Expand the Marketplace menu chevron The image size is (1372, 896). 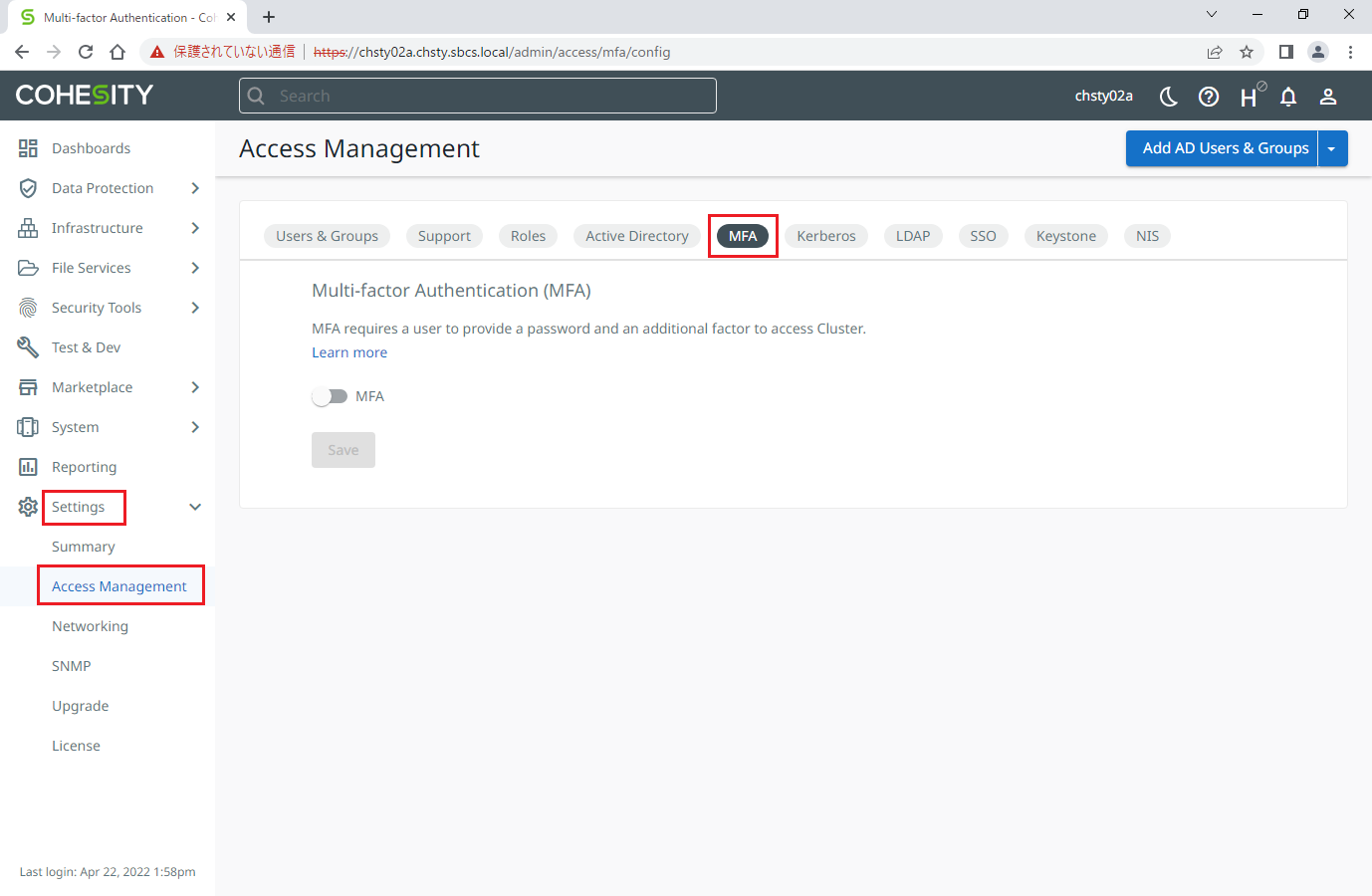(195, 387)
